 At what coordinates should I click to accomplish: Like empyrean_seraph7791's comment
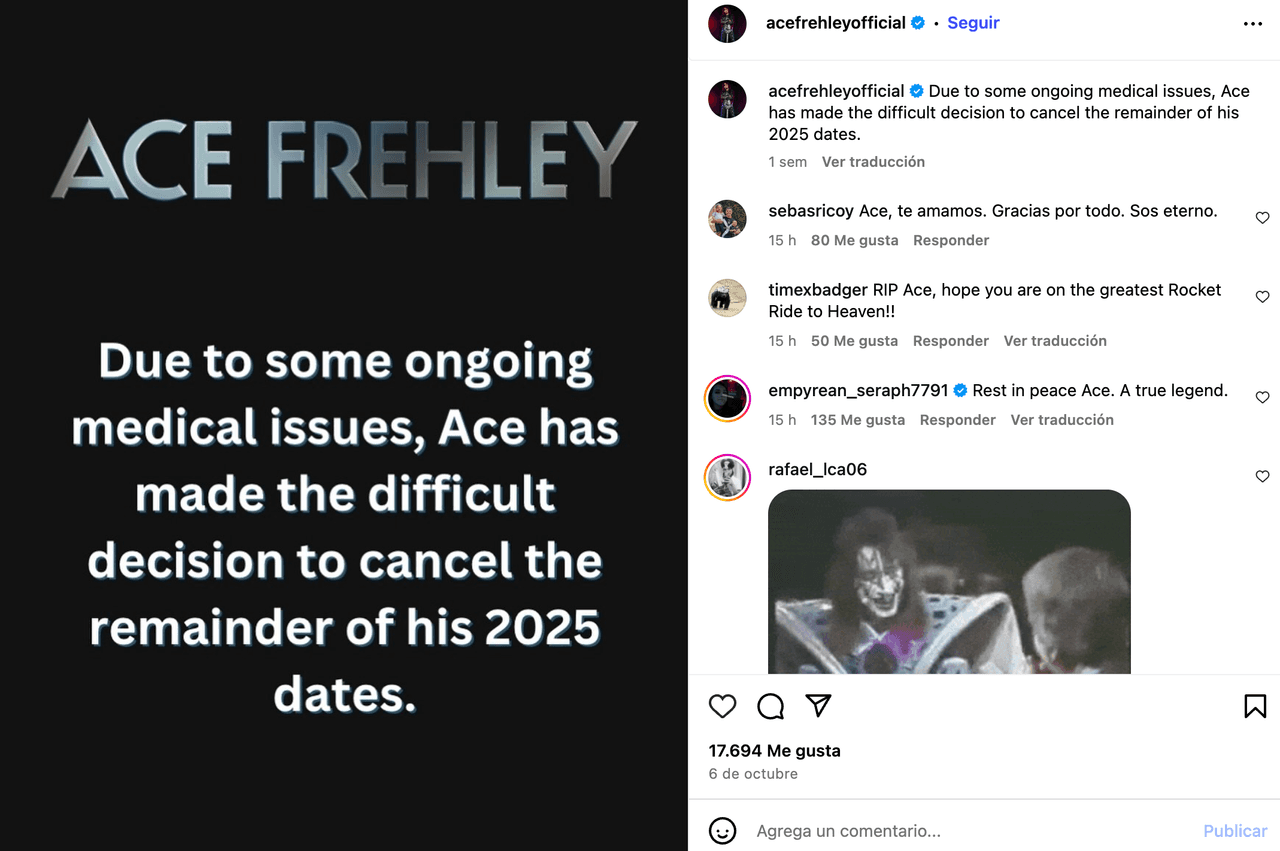1262,397
